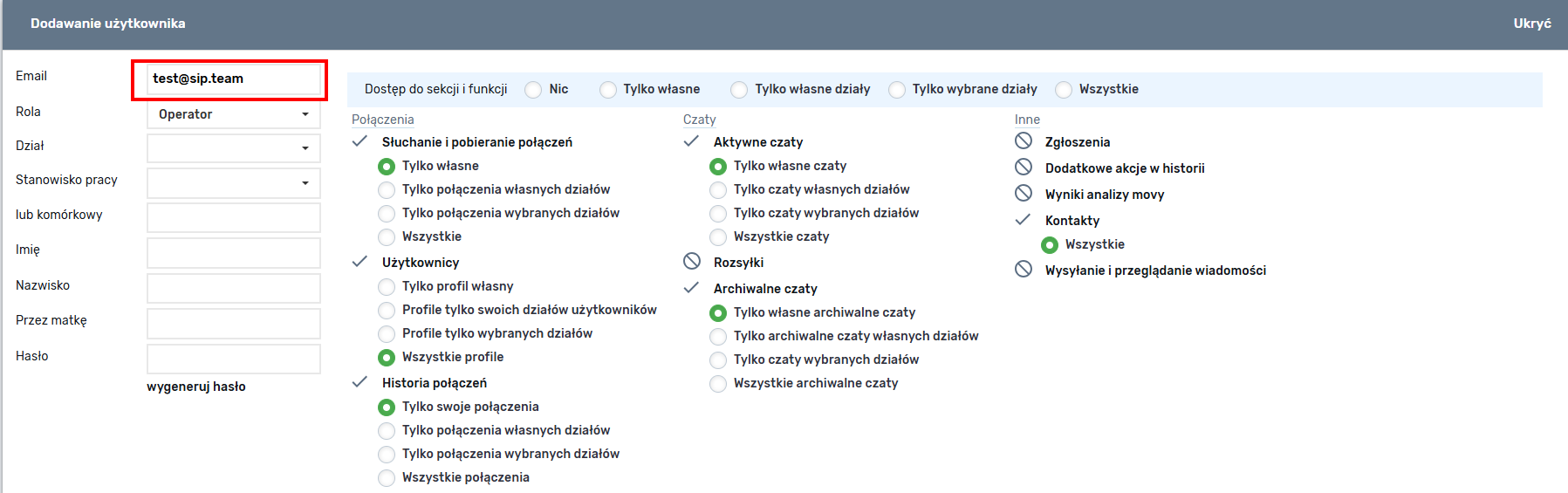This screenshot has height=493, width=1568.
Task: Enable Rozsyłki via its blocked icon
Action: point(692,262)
